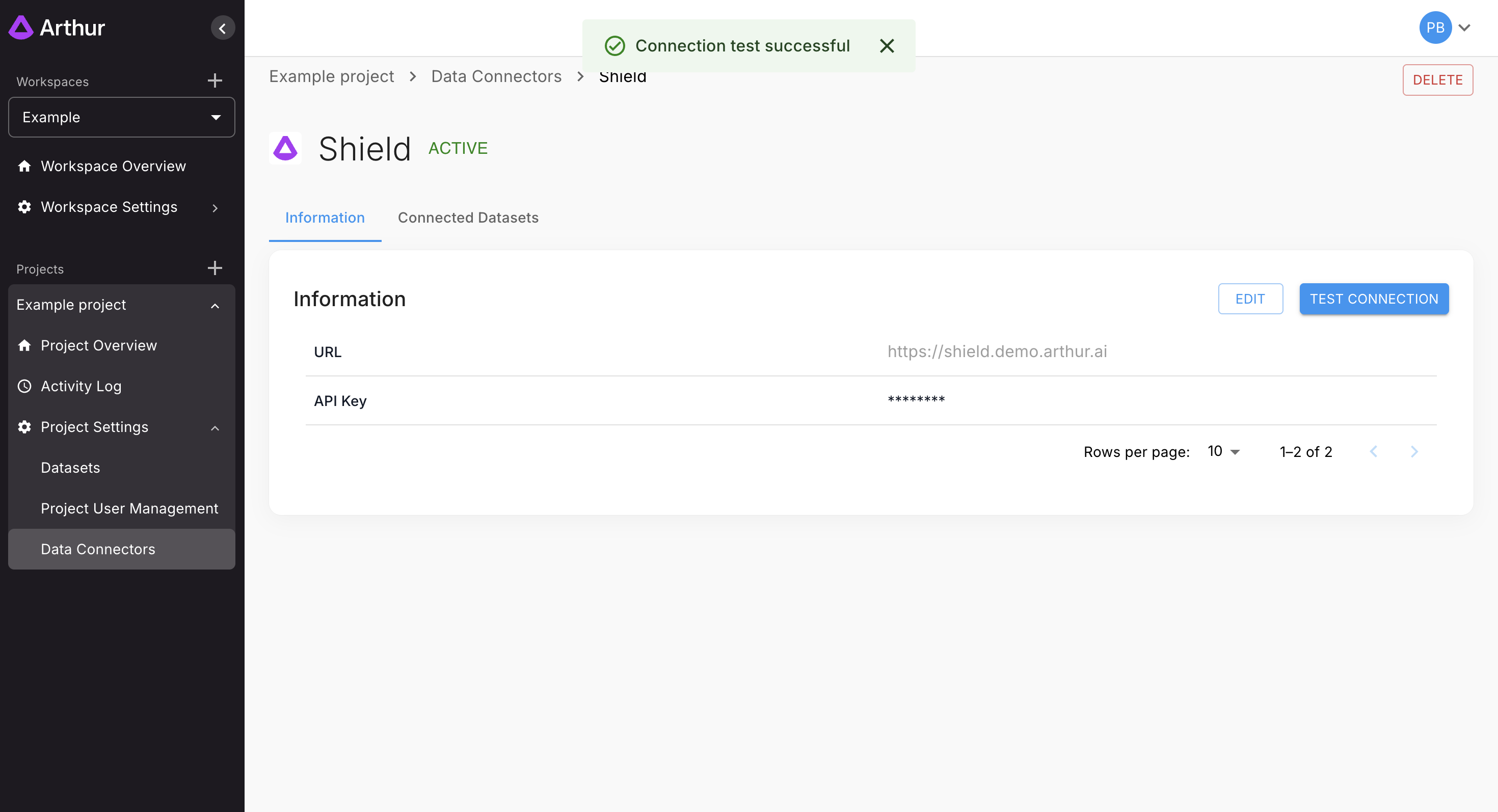1498x812 pixels.
Task: Collapse the sidebar with the arrow icon
Action: click(x=222, y=28)
